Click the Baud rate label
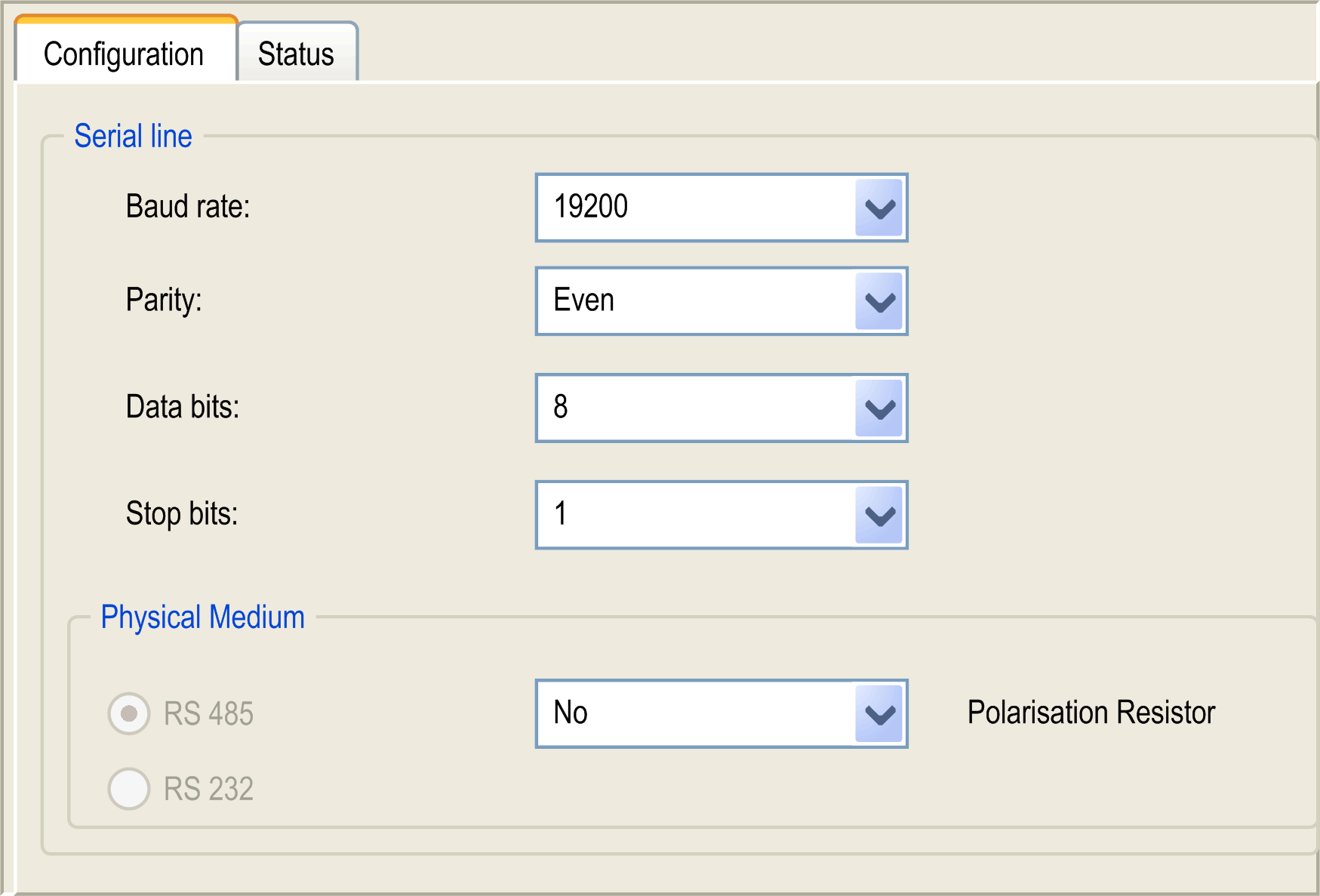This screenshot has height=896, width=1320. pos(188,206)
